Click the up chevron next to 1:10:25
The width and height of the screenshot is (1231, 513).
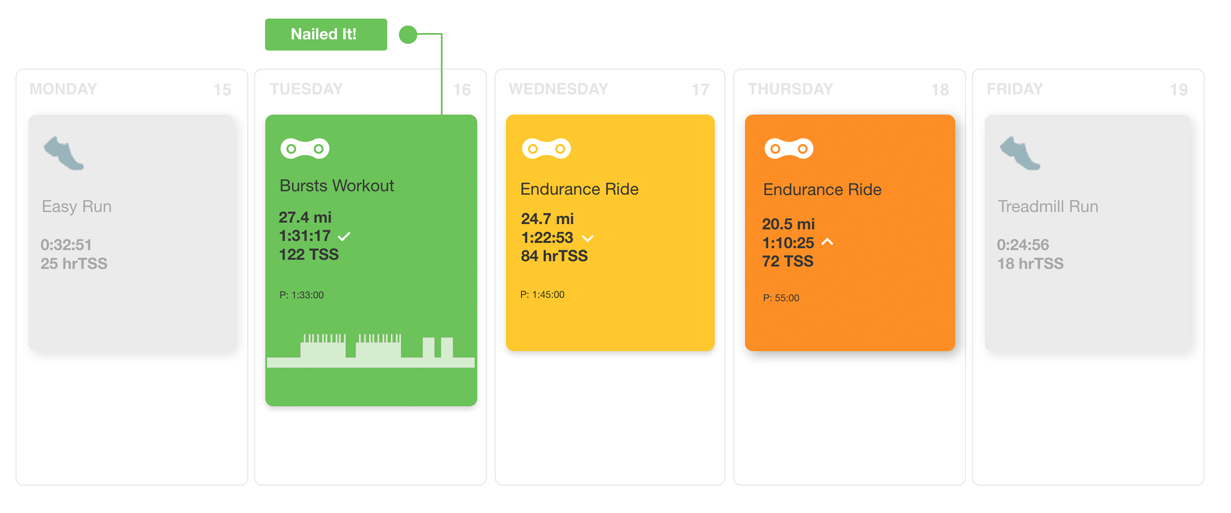coord(827,242)
